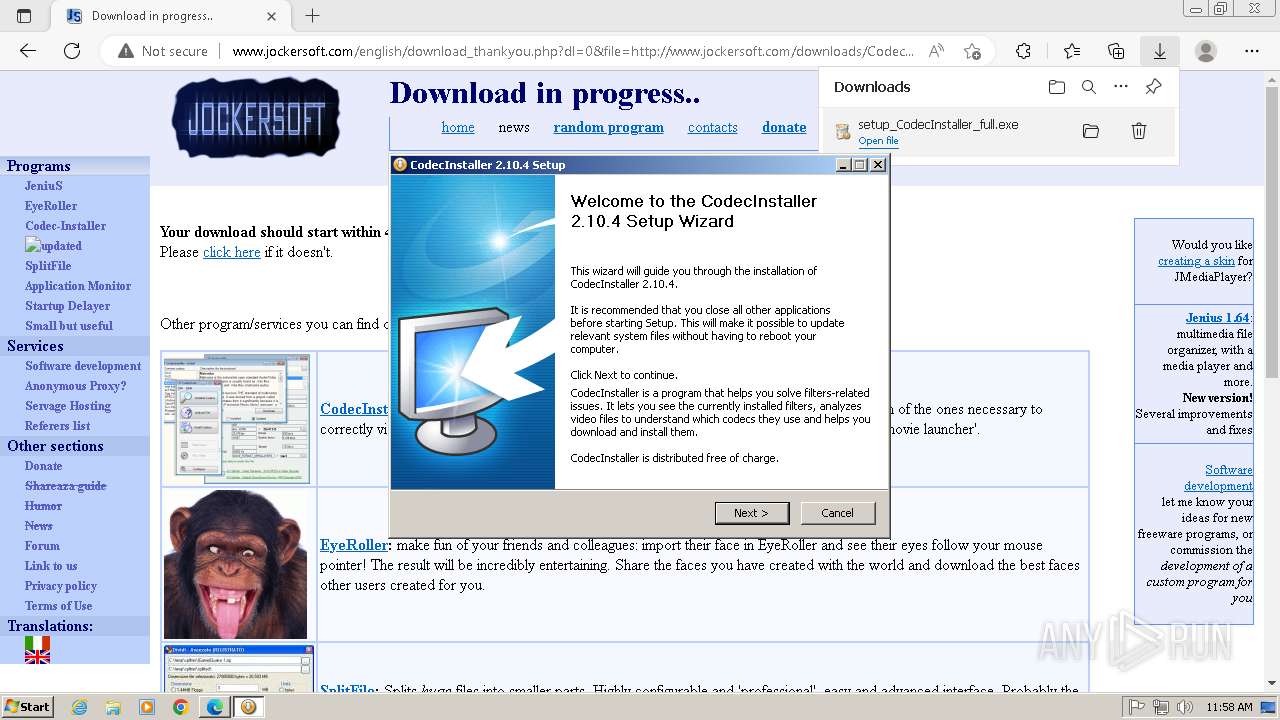The width and height of the screenshot is (1280, 720).
Task: Open Servage Hosting link
Action: [68, 406]
